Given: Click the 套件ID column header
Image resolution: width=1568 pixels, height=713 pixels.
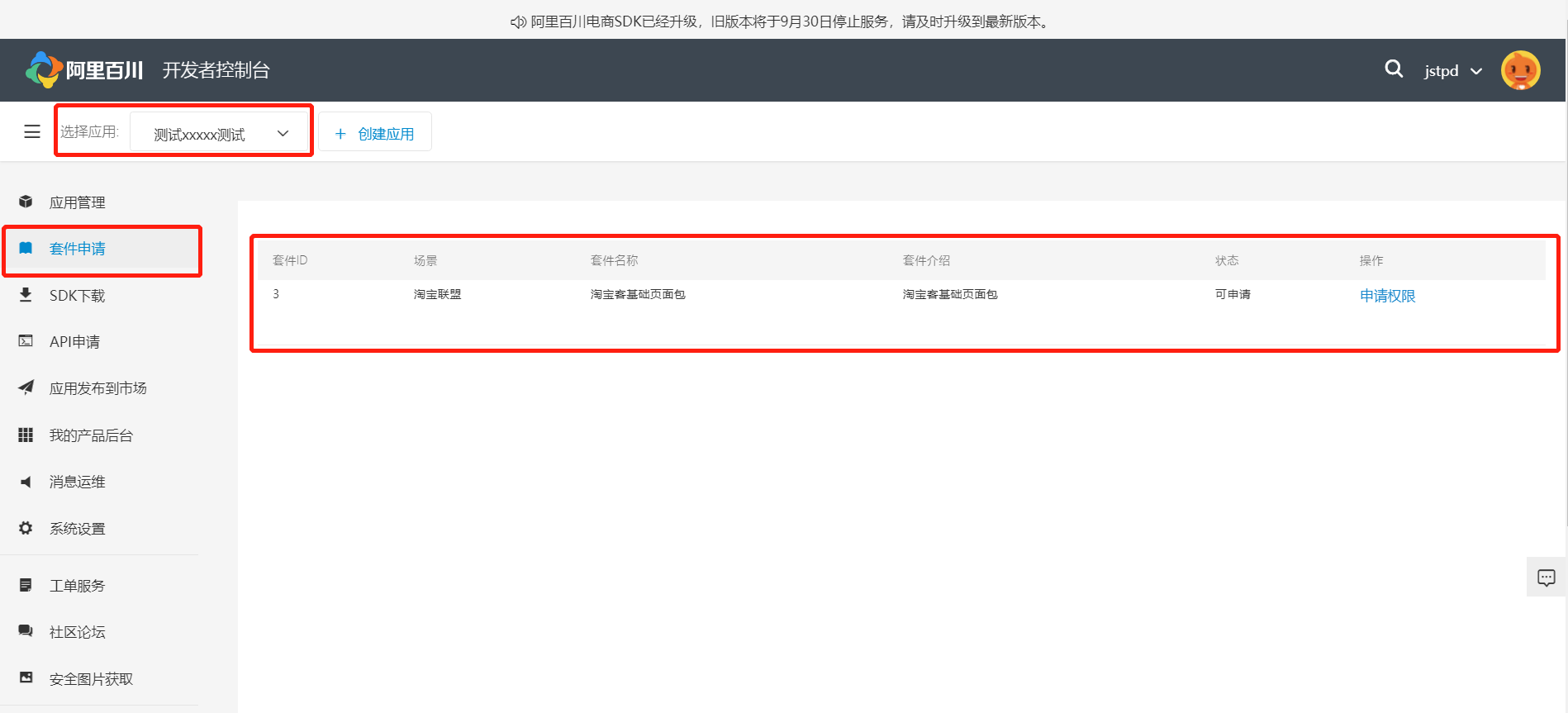Looking at the screenshot, I should point(290,260).
